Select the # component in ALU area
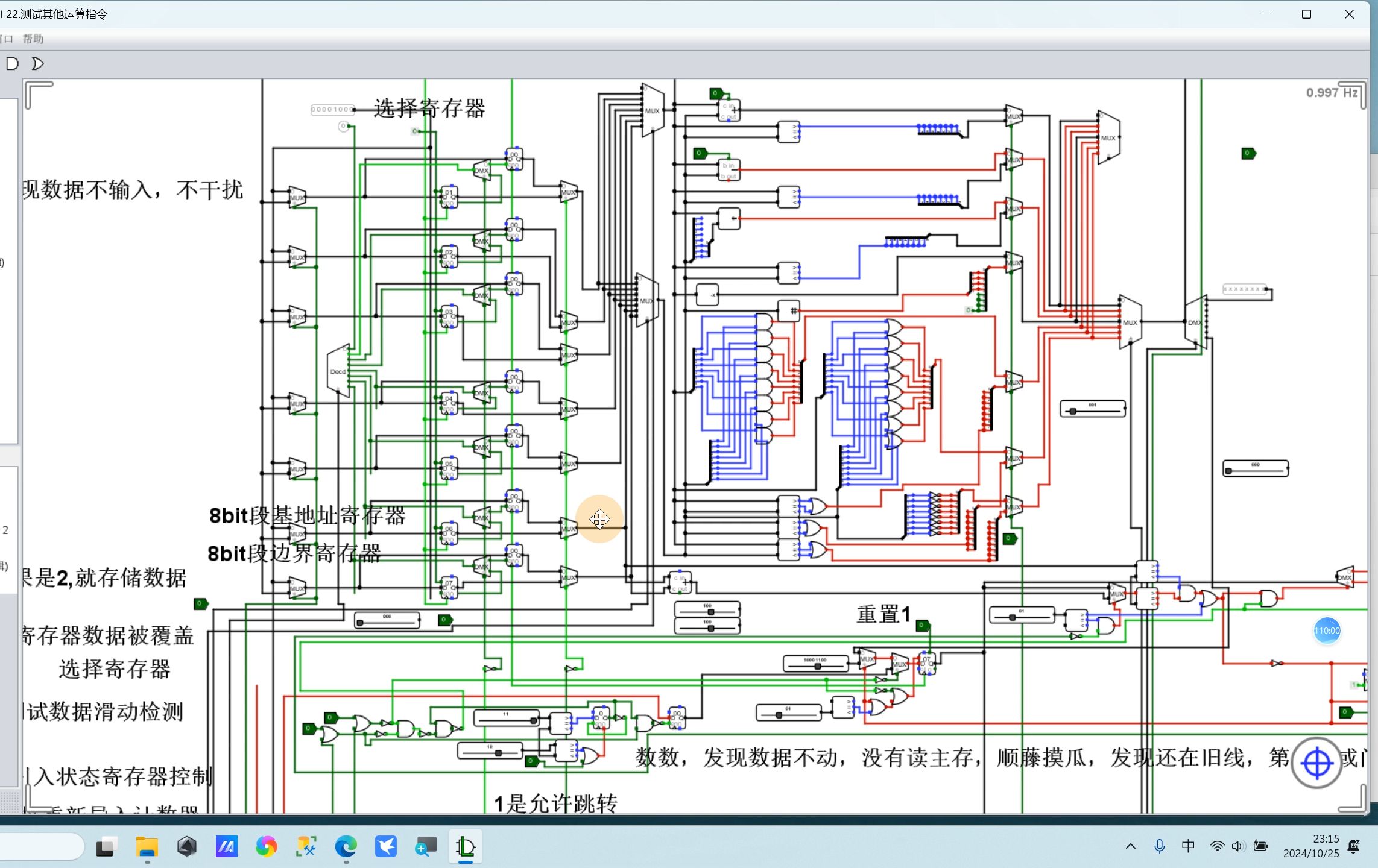The height and width of the screenshot is (868, 1378). click(789, 311)
